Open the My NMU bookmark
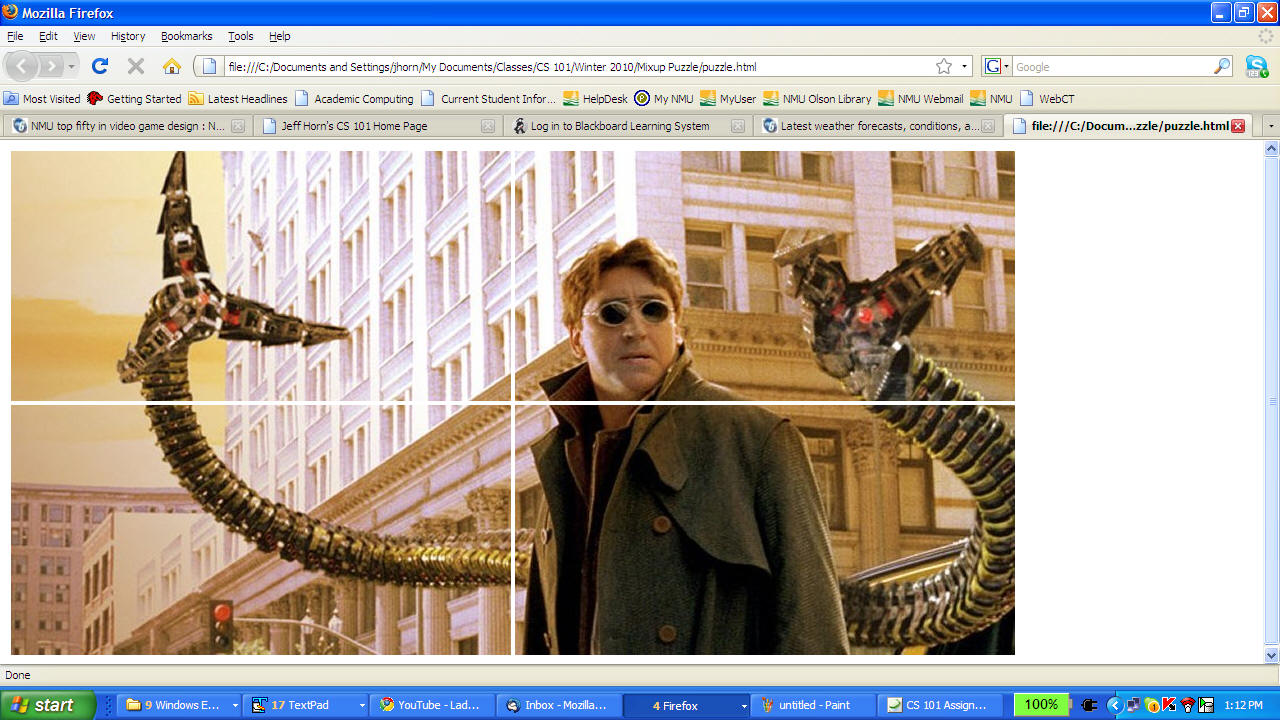Image resolution: width=1280 pixels, height=720 pixels. click(664, 99)
